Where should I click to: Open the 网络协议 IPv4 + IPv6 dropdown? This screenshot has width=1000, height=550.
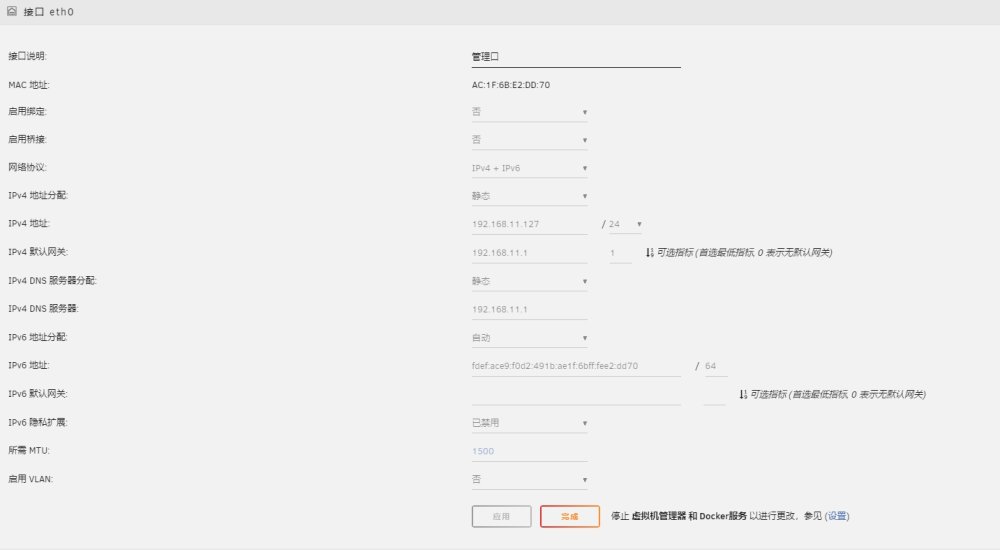pos(529,168)
